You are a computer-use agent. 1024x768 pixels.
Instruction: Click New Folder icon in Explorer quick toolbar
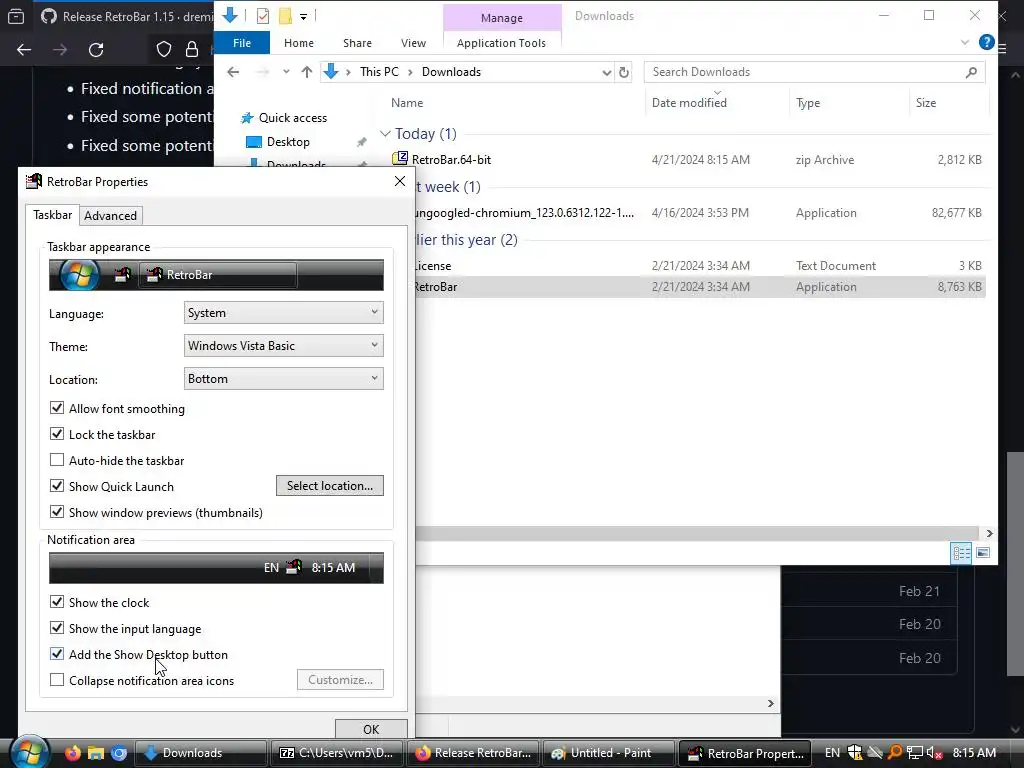tap(285, 16)
